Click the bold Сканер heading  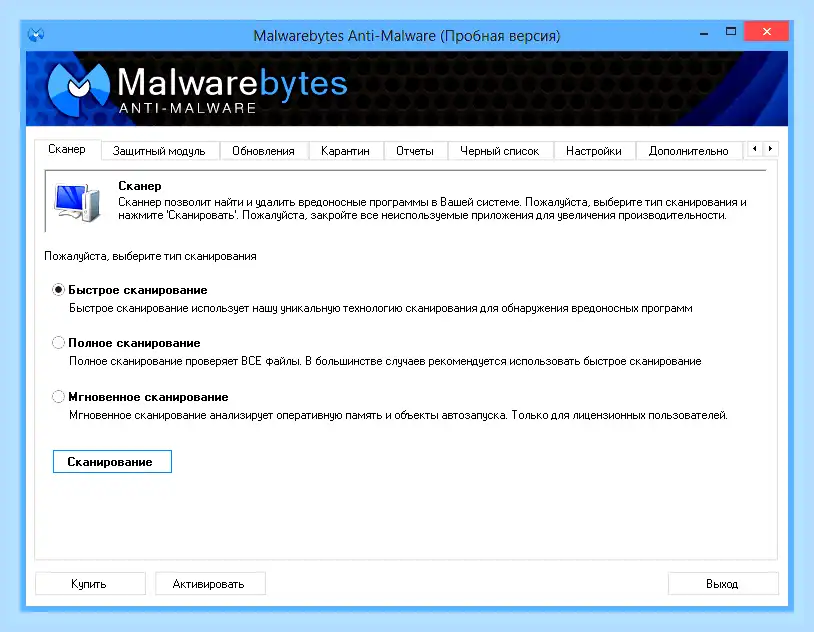140,186
